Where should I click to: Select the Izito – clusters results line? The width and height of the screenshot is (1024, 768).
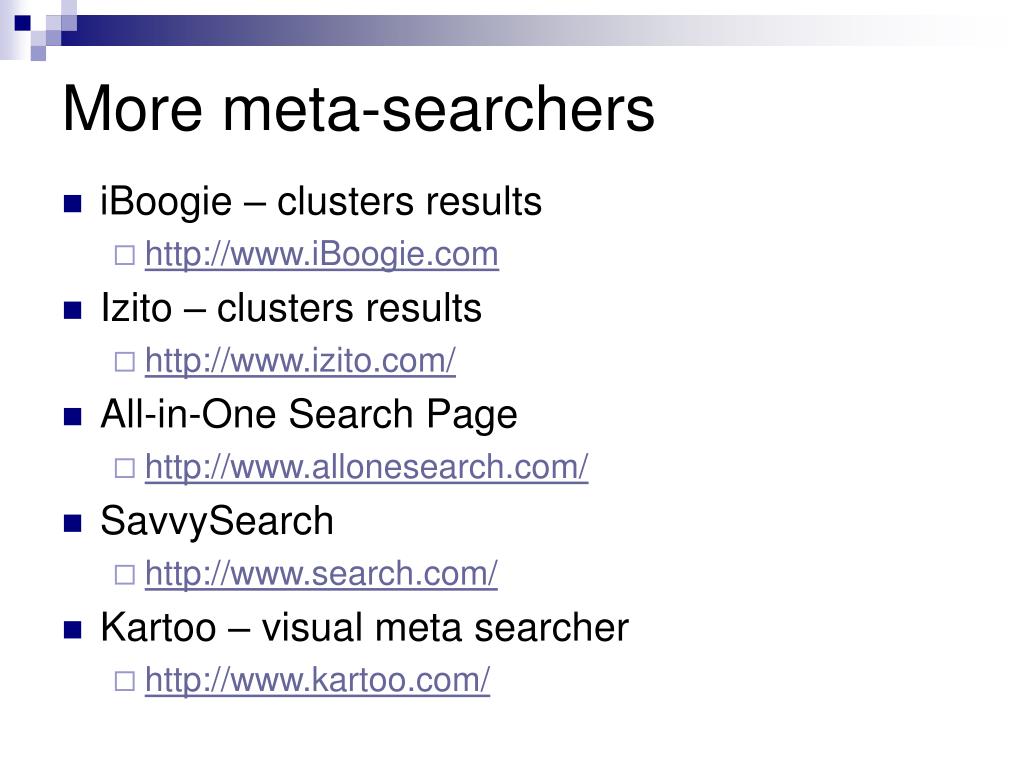click(291, 308)
